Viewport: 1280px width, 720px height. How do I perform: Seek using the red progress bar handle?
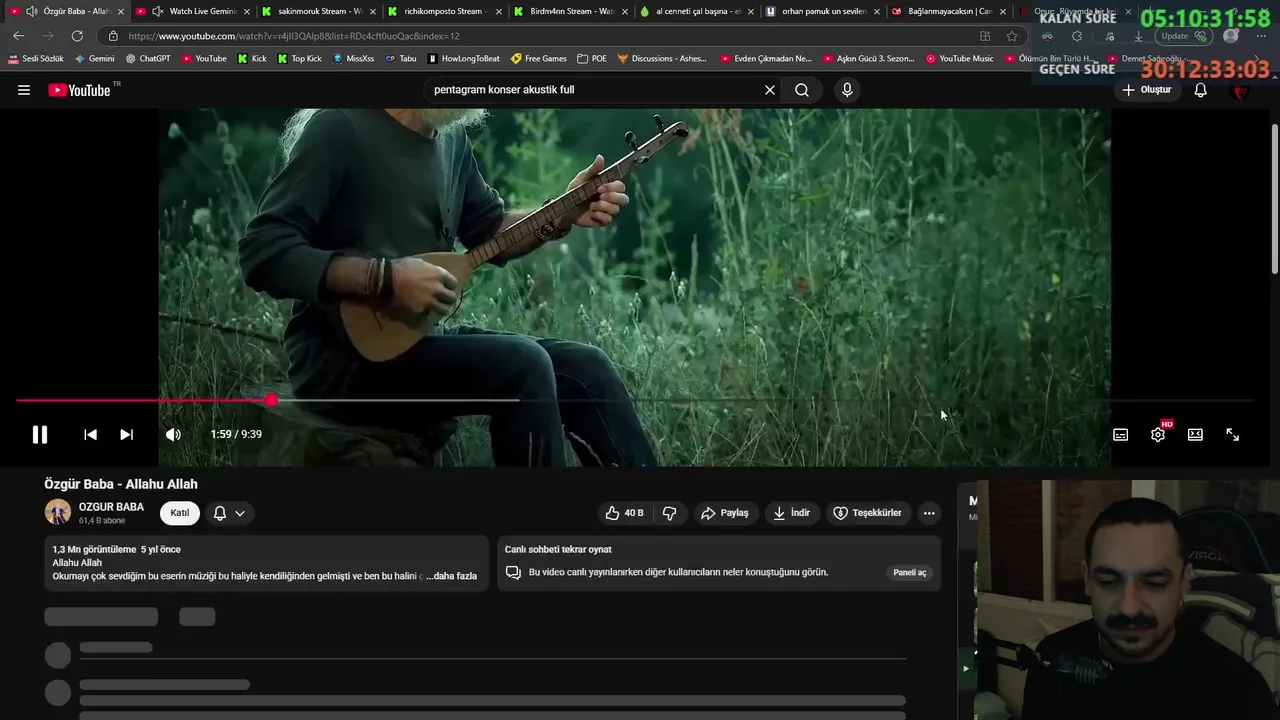(272, 400)
